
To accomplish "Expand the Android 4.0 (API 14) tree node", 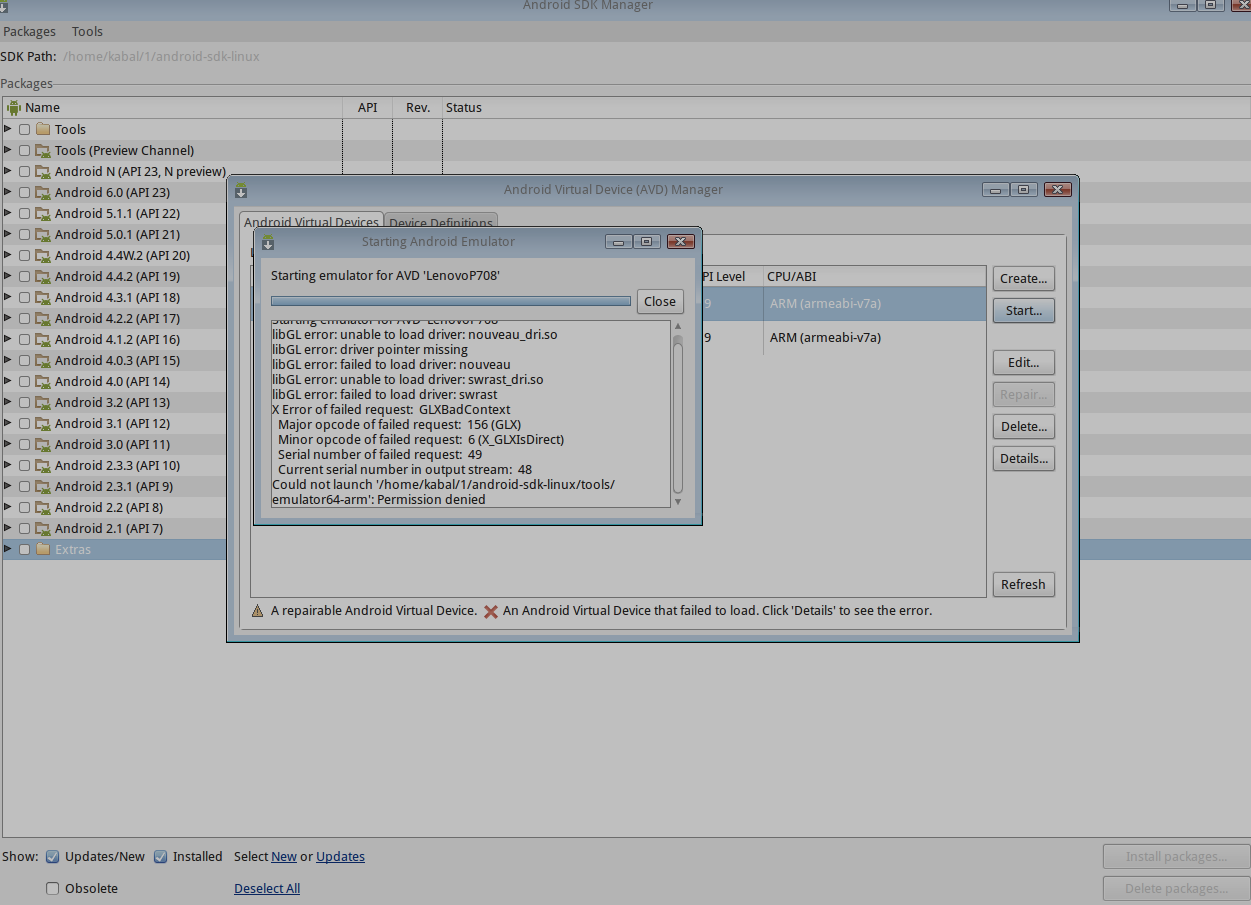I will point(9,381).
